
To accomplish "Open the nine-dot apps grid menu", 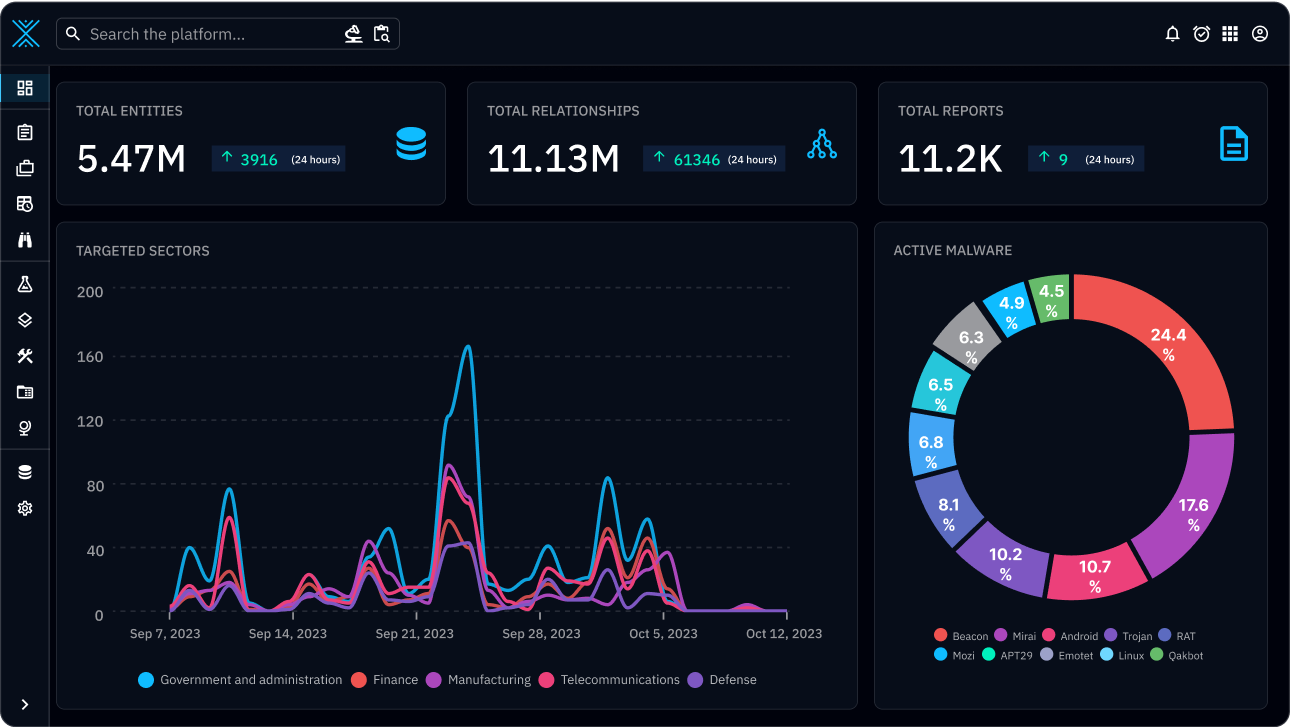I will (x=1230, y=34).
